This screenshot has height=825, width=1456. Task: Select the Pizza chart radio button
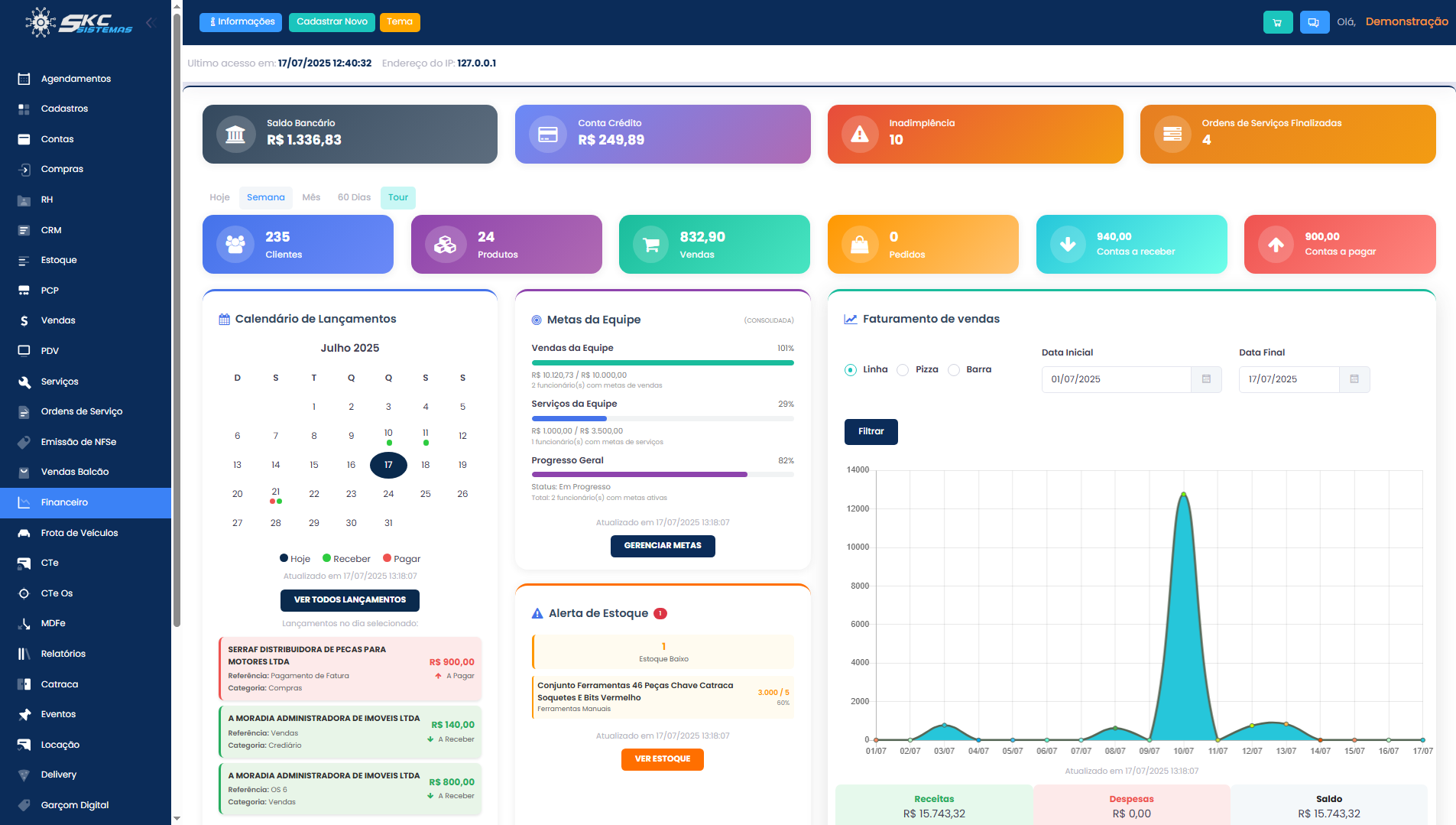point(903,370)
